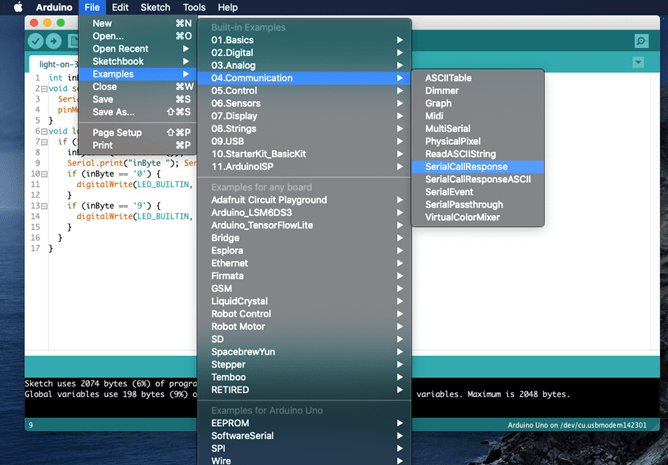The height and width of the screenshot is (465, 668).
Task: Open the VirtualColorMixer example
Action: click(478, 217)
